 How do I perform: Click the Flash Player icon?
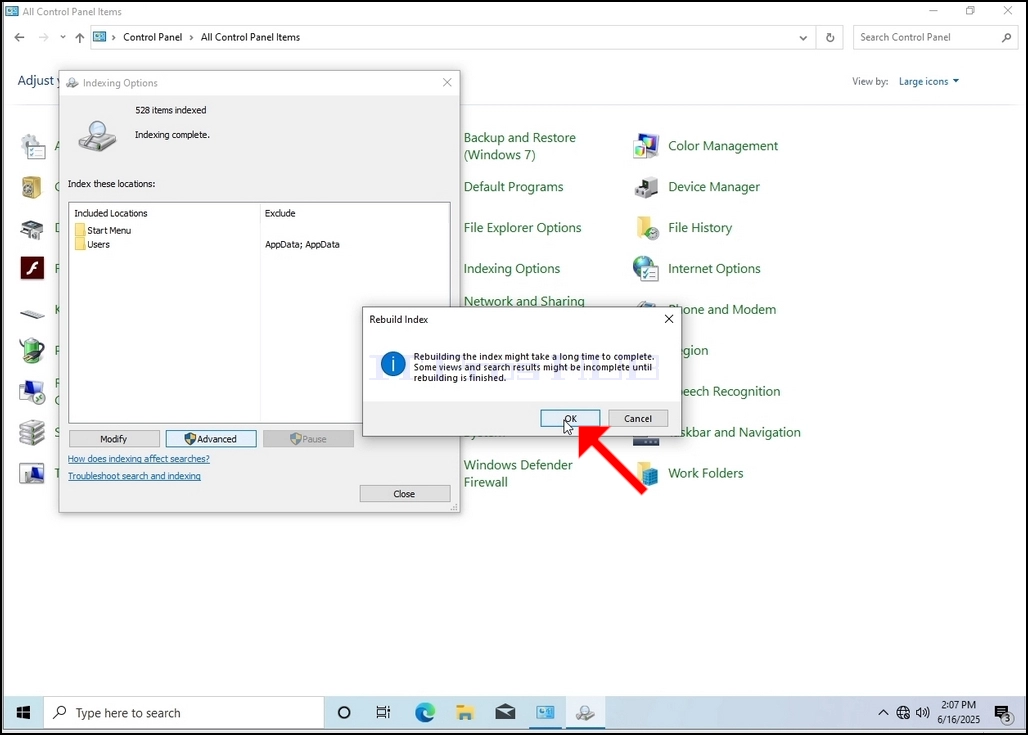[32, 268]
